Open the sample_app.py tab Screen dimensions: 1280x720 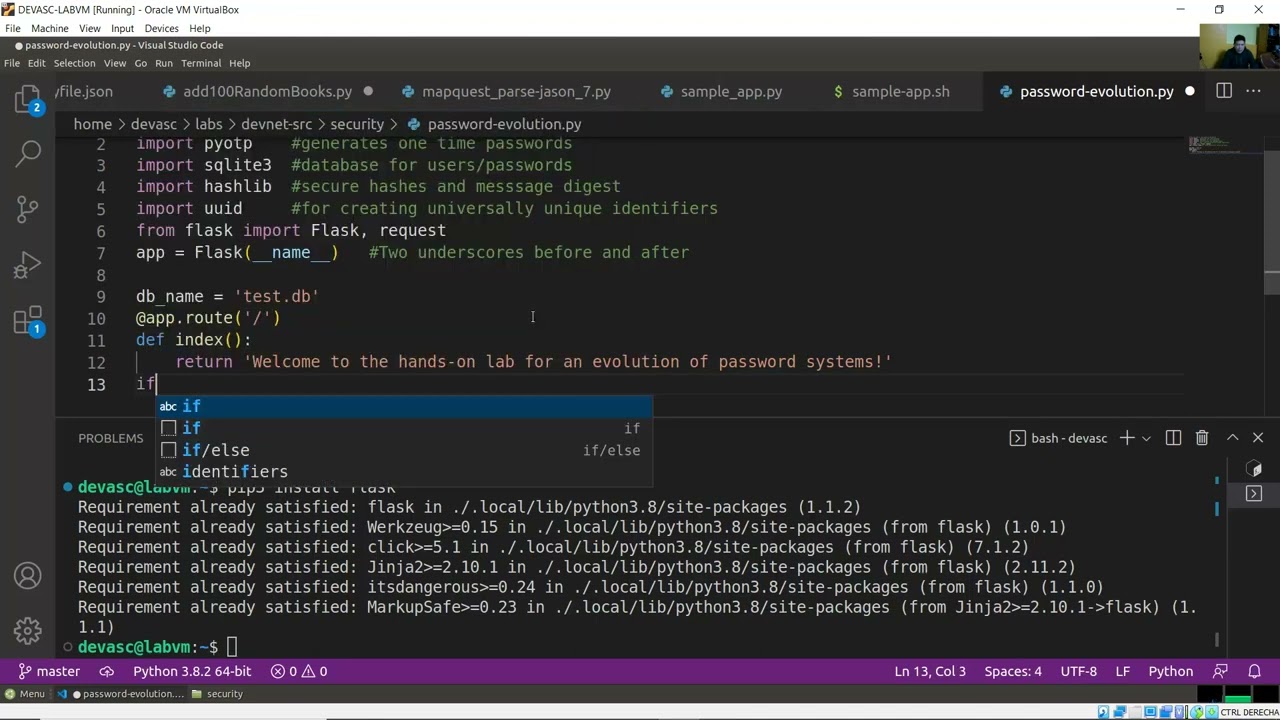pos(731,91)
